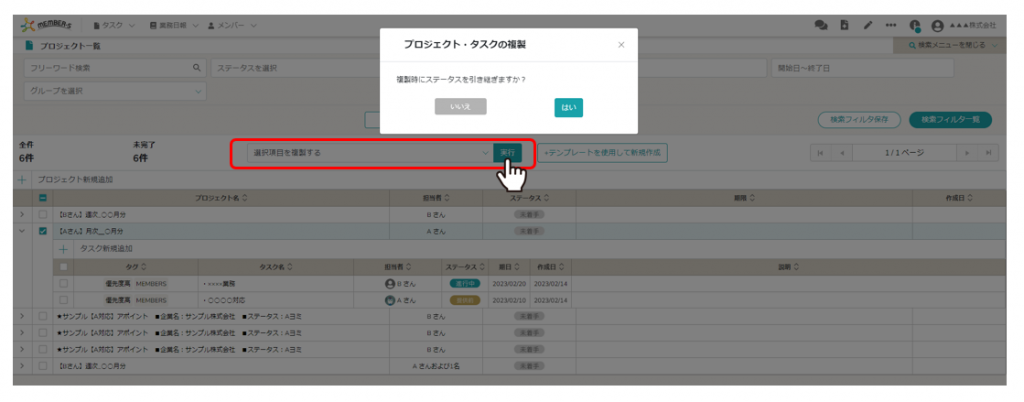Open the グループを選択 dropdown
The height and width of the screenshot is (402, 1024).
(115, 91)
